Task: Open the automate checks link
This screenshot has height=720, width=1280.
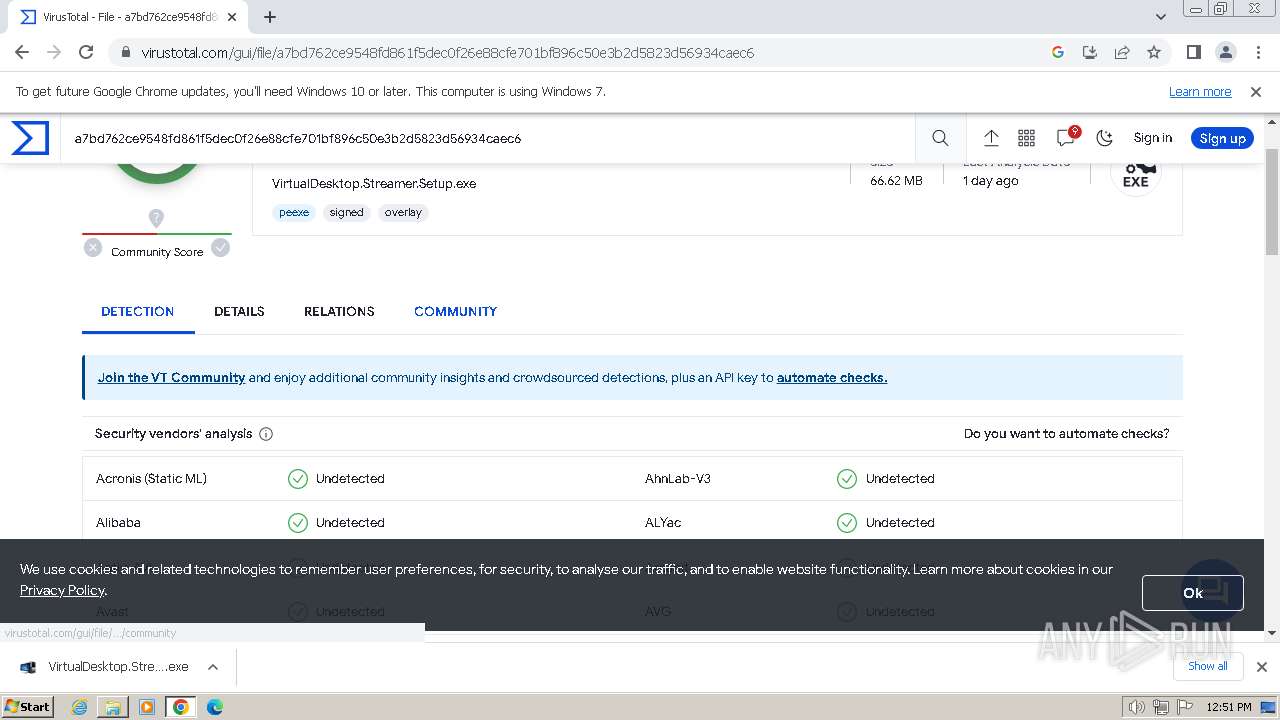Action: pos(832,378)
